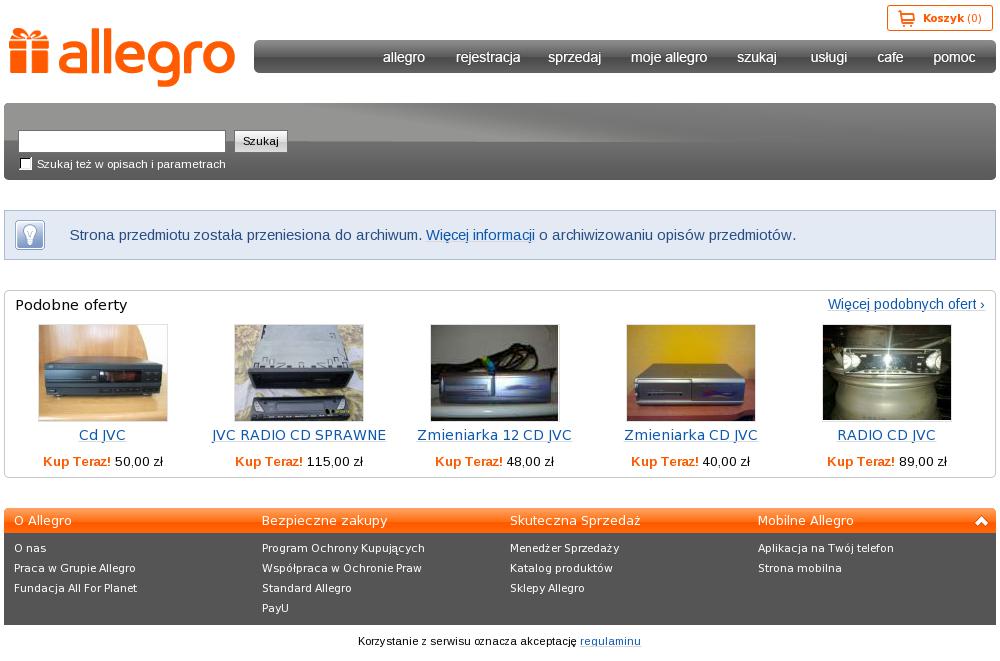Collapse the footer with the up arrow

pos(981,521)
